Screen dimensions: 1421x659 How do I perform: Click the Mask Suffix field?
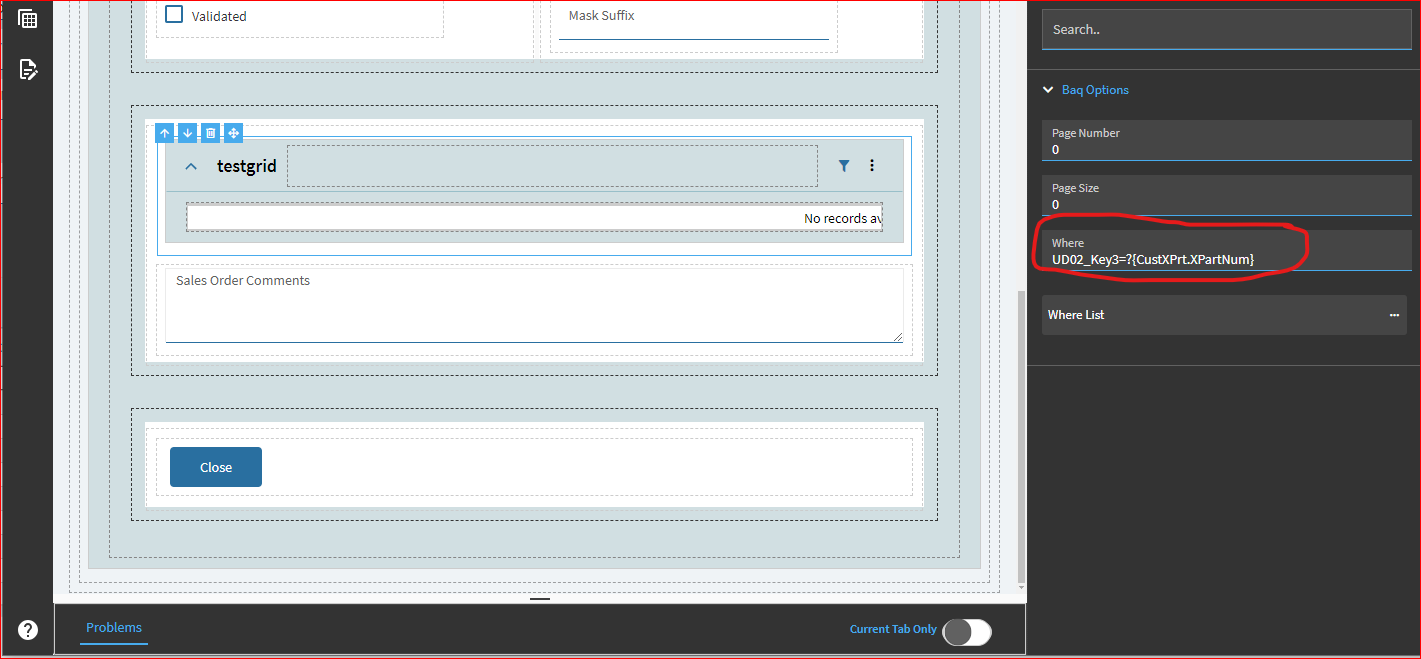pyautogui.click(x=694, y=20)
